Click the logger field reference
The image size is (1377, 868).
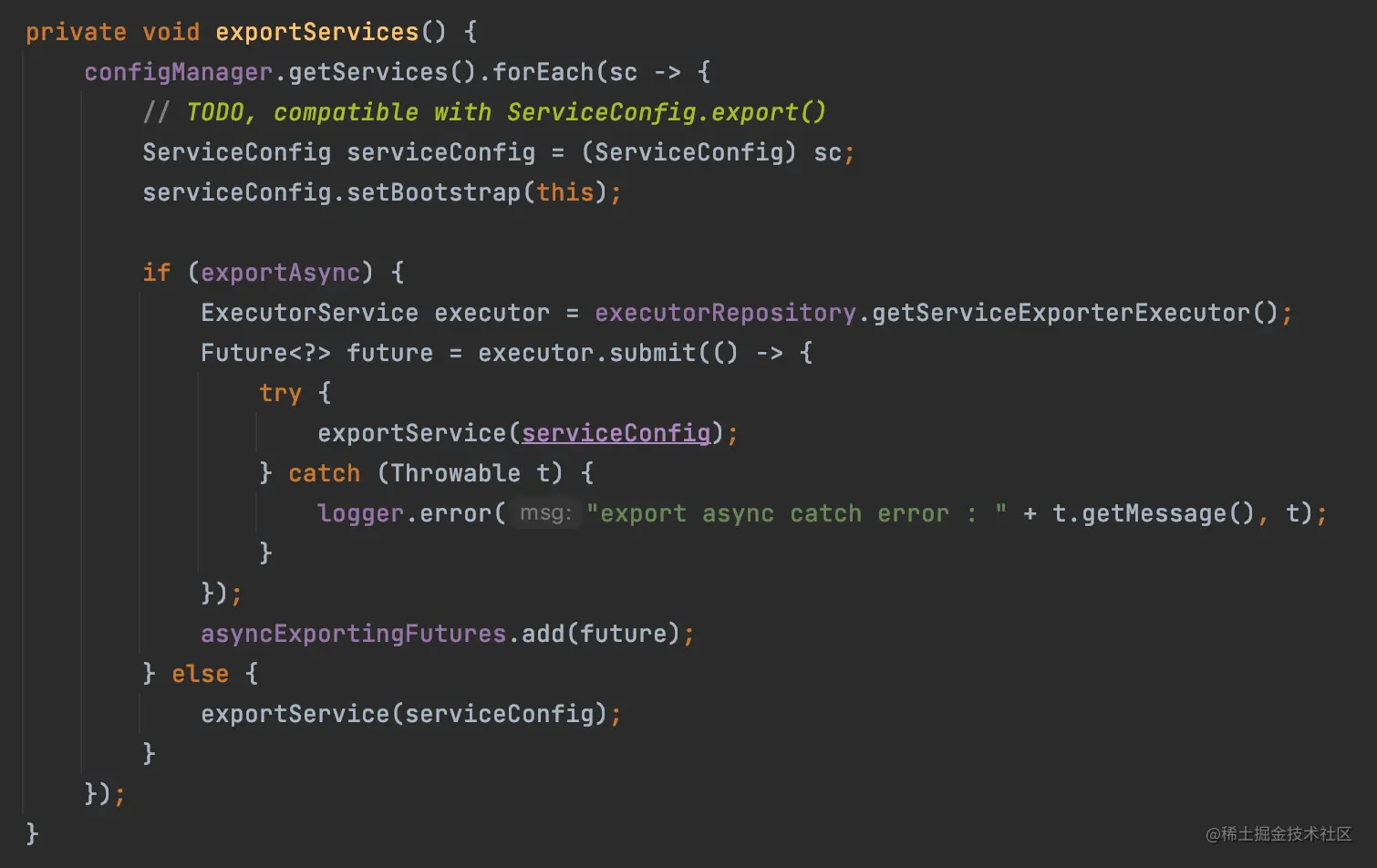360,513
